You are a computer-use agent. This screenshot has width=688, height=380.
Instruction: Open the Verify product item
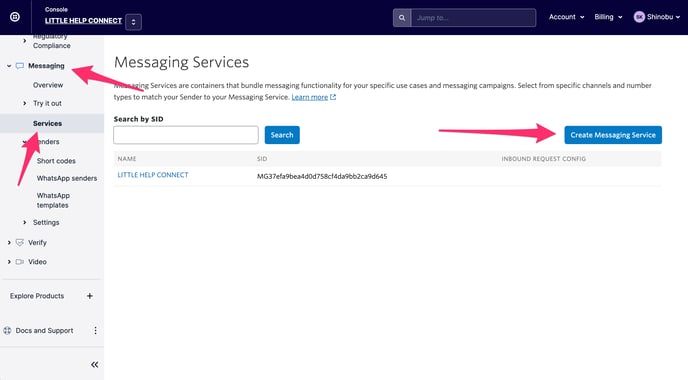(37, 243)
